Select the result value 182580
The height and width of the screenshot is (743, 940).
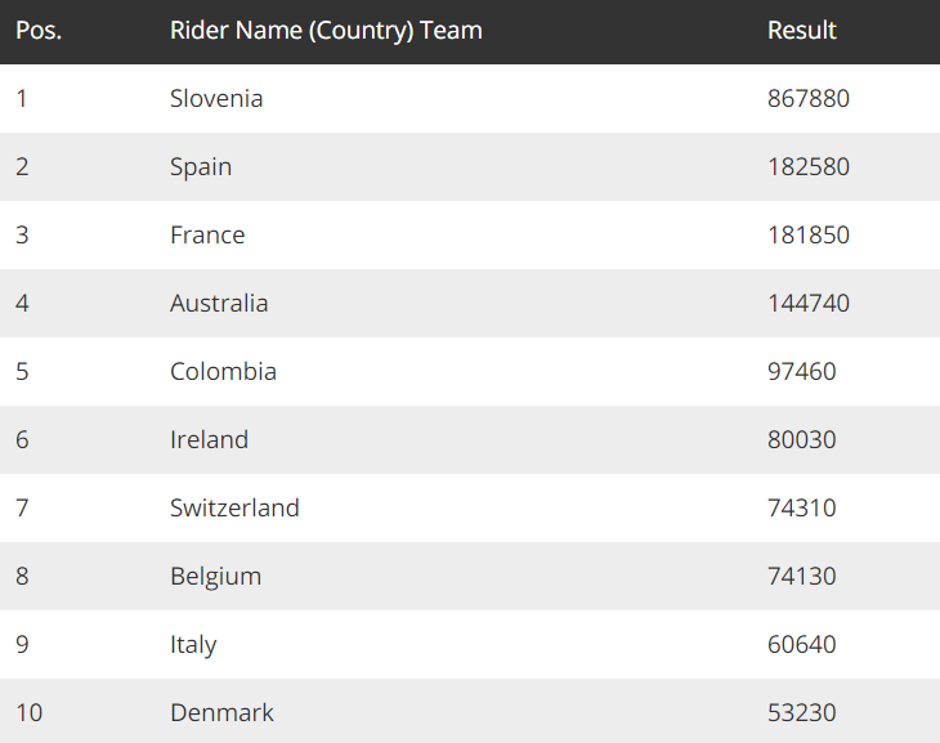pyautogui.click(x=809, y=167)
